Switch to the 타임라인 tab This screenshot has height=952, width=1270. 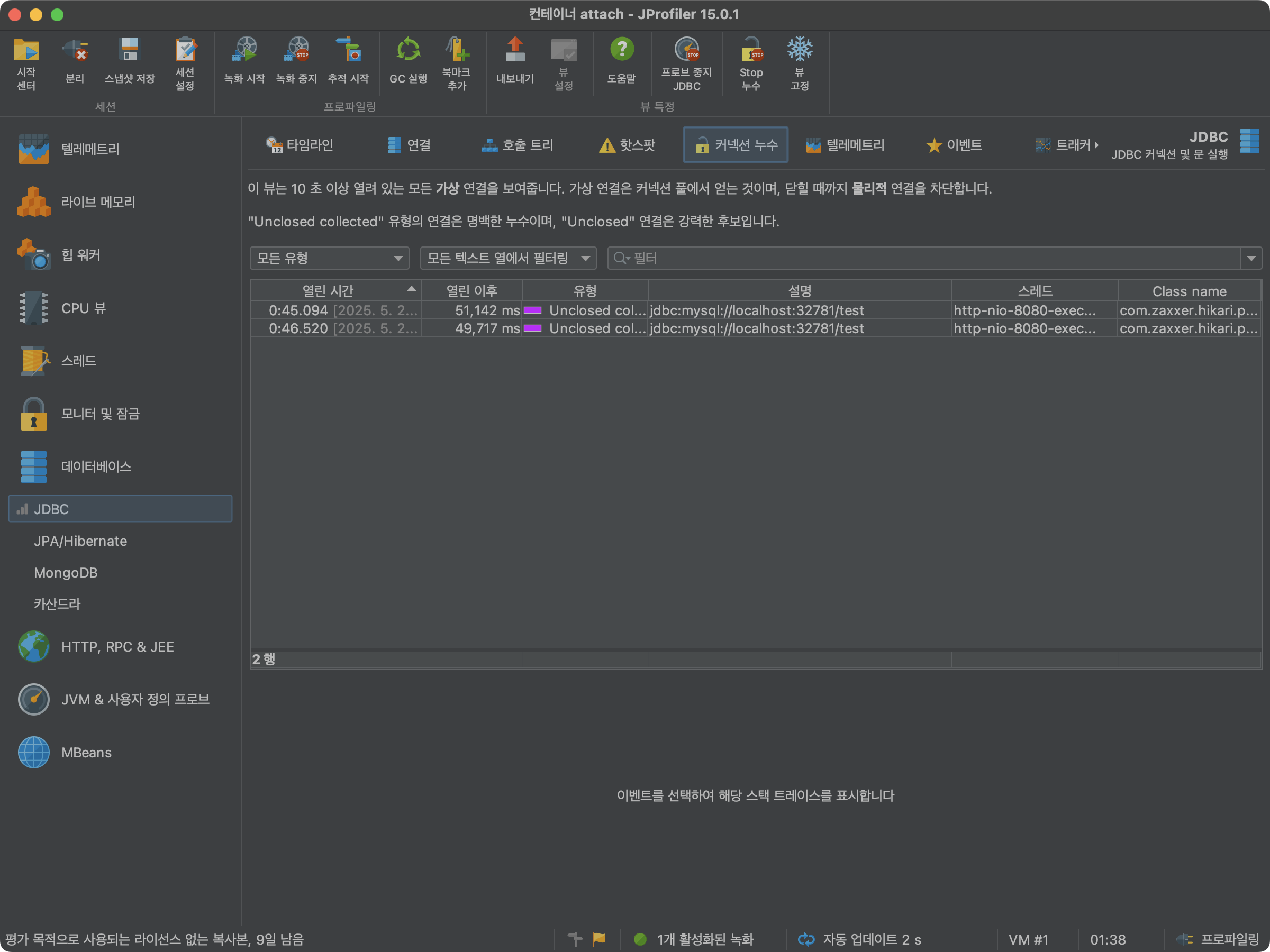pos(299,145)
